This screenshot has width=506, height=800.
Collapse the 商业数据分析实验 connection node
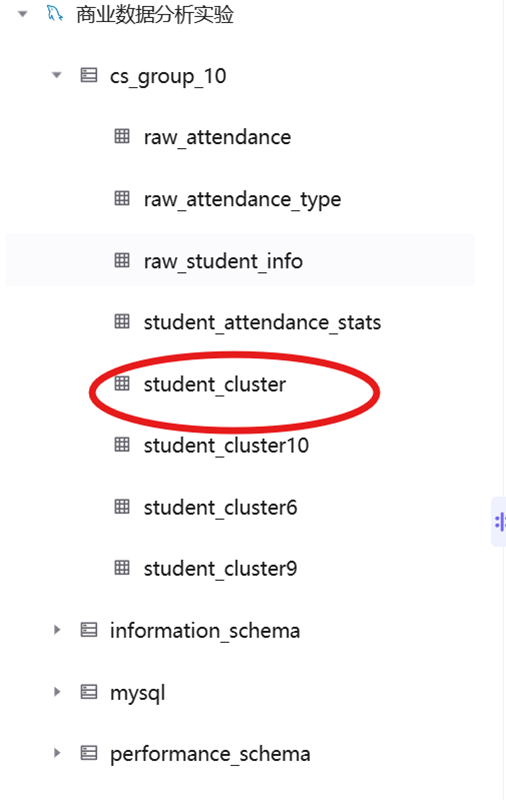tap(22, 14)
